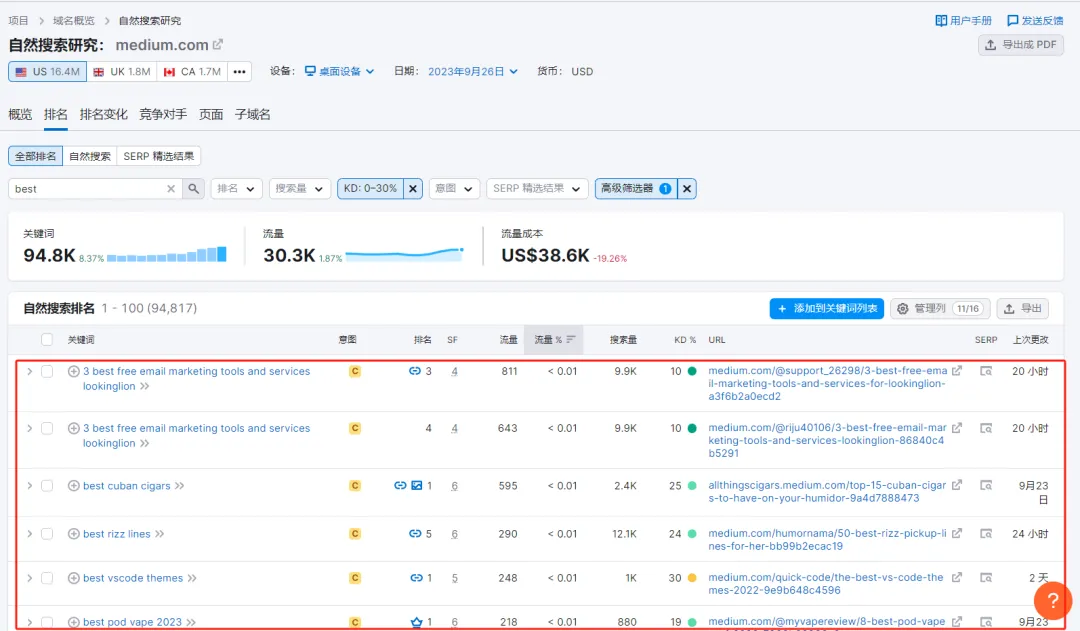Switch to the 子域名 tab
This screenshot has height=631, width=1080.
tap(253, 114)
